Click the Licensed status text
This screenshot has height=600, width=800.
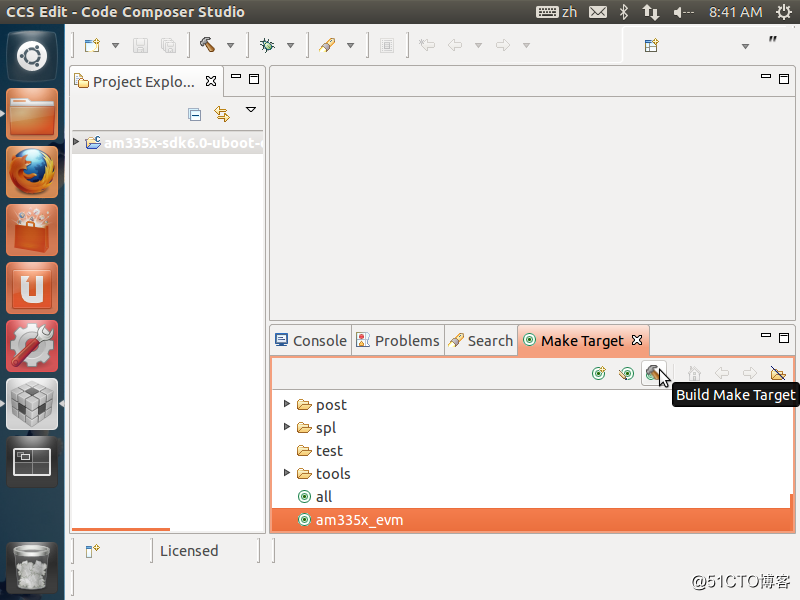coord(189,551)
